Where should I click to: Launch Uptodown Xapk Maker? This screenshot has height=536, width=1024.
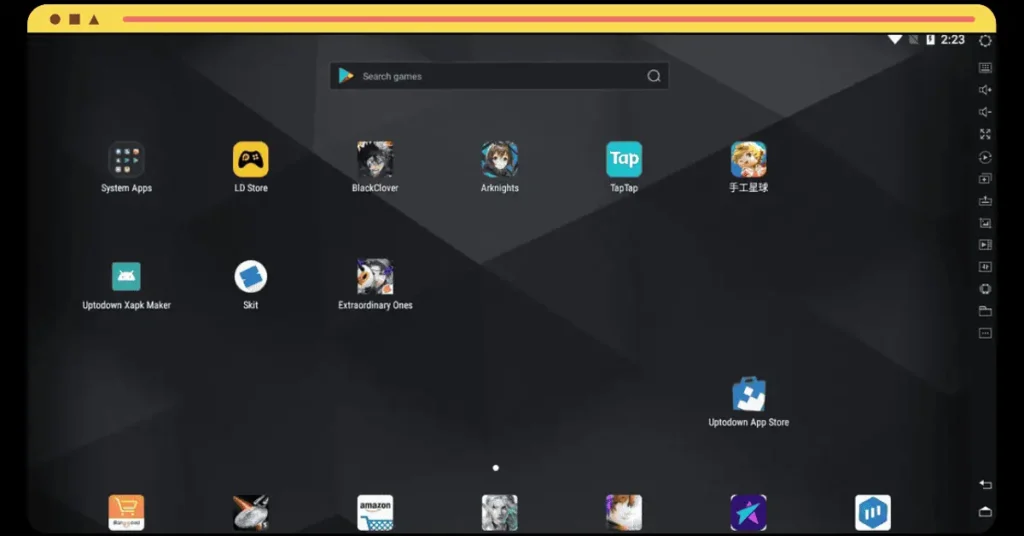coord(126,276)
